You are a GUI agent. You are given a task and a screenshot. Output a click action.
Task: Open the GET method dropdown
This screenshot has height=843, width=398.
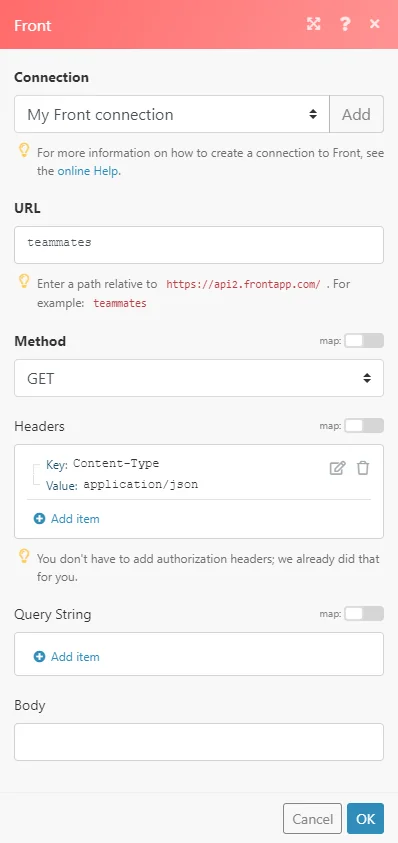[x=199, y=378]
